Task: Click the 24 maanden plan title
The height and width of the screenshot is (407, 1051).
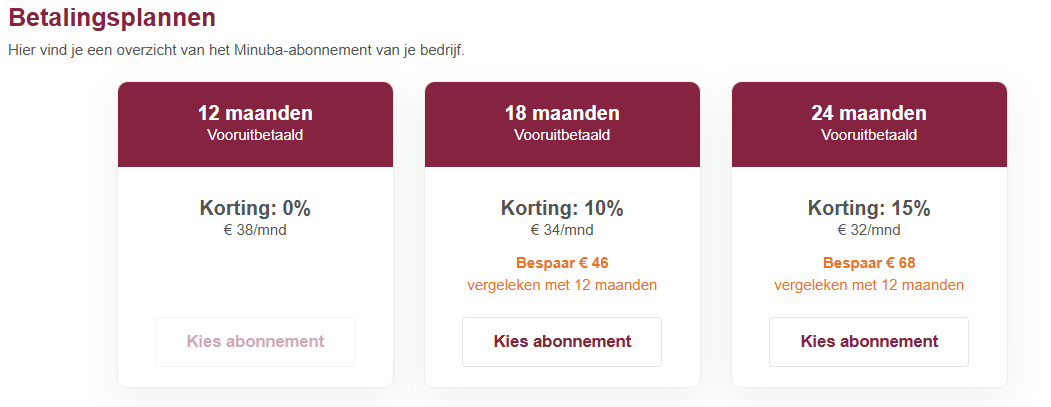Action: point(869,113)
